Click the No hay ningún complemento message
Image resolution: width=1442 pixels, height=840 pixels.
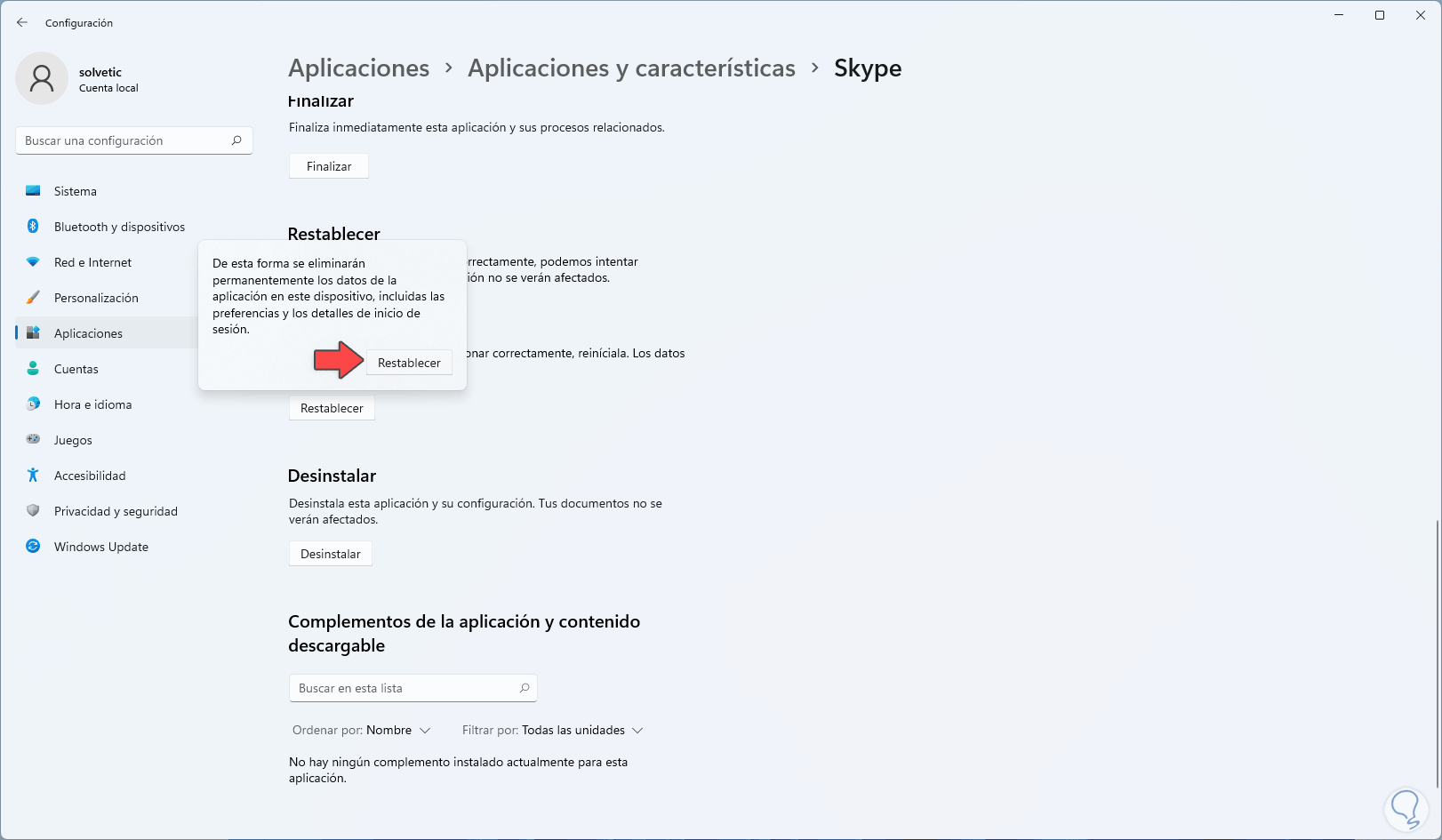pyautogui.click(x=459, y=770)
